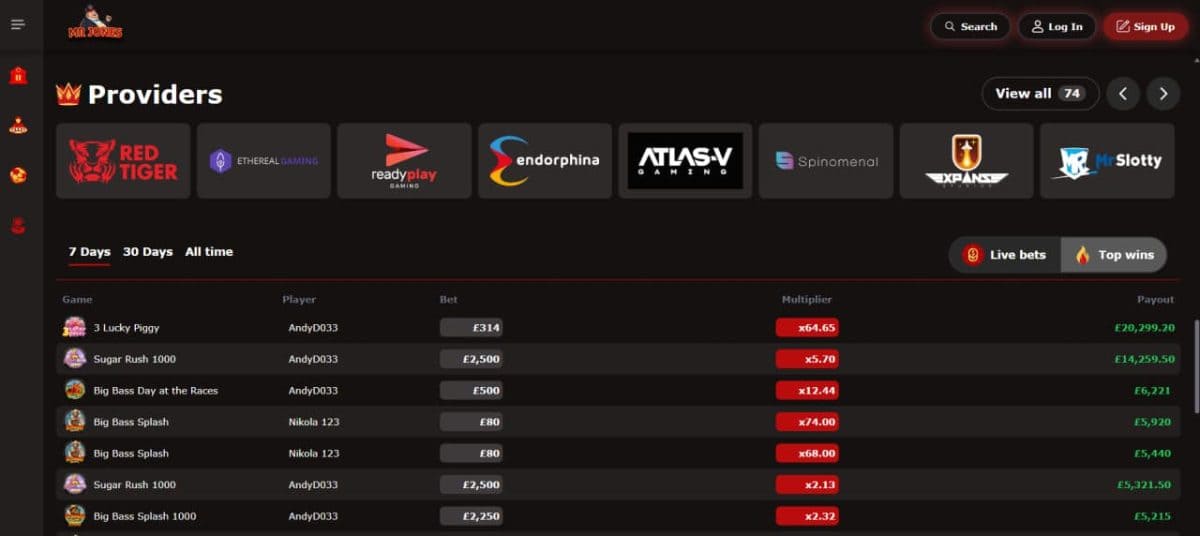
Task: Select the Atlas-V Gaming provider
Action: [x=685, y=161]
